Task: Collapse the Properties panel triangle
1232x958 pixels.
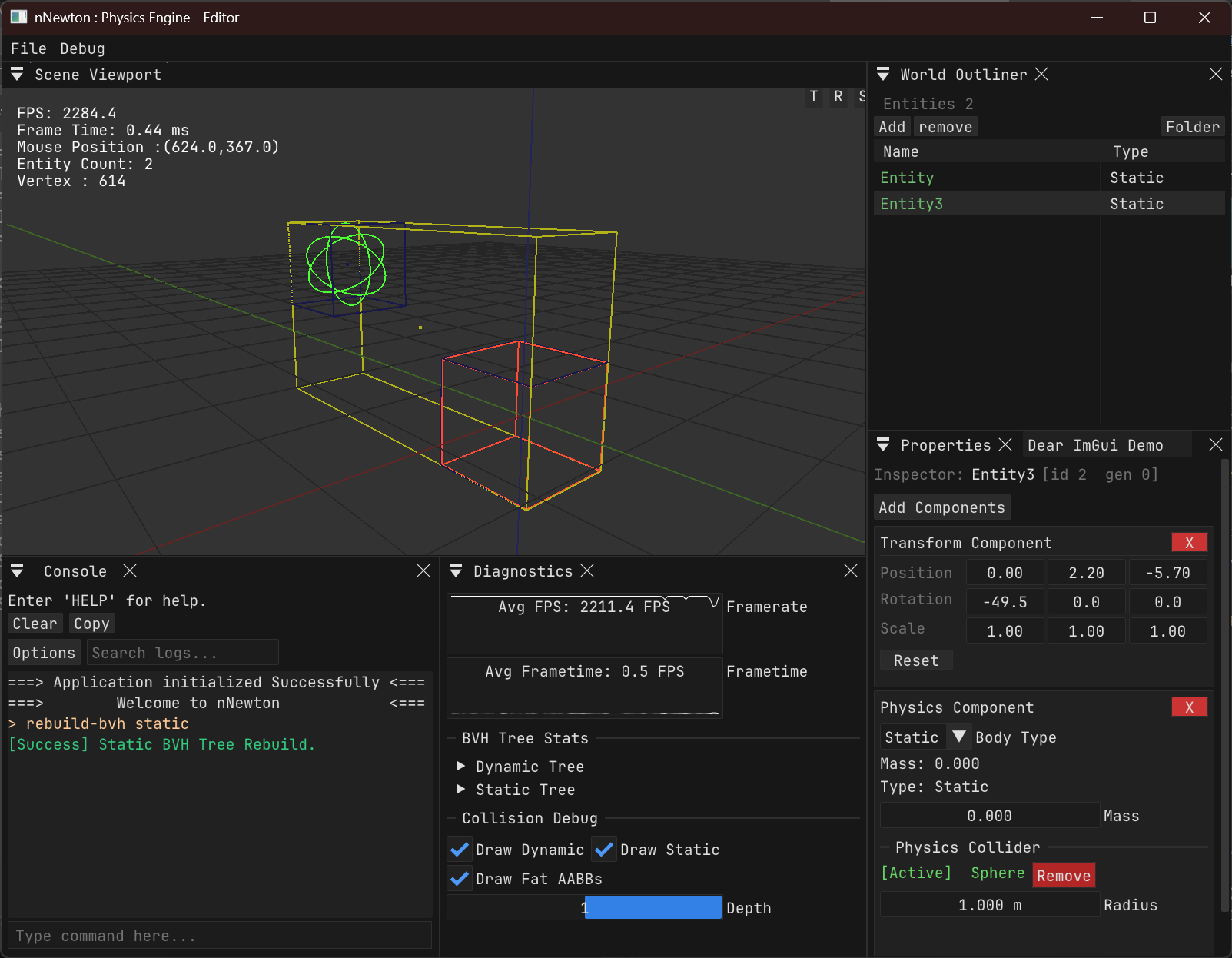Action: pyautogui.click(x=883, y=445)
